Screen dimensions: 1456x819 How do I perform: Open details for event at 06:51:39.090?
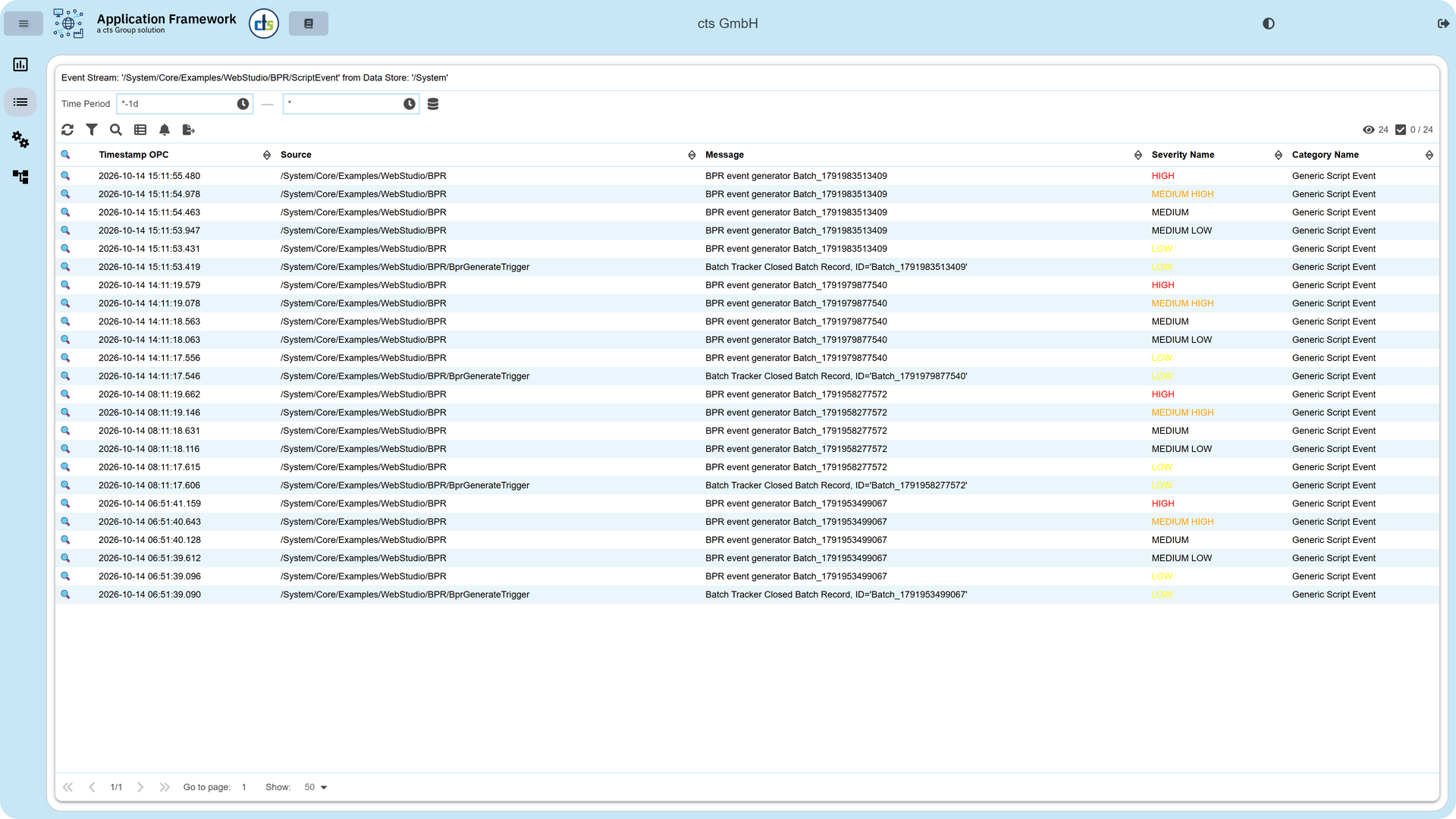[65, 595]
